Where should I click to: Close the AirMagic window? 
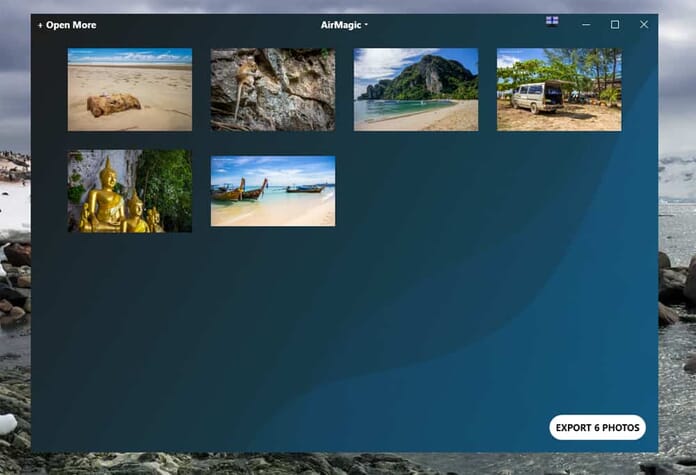coord(644,24)
